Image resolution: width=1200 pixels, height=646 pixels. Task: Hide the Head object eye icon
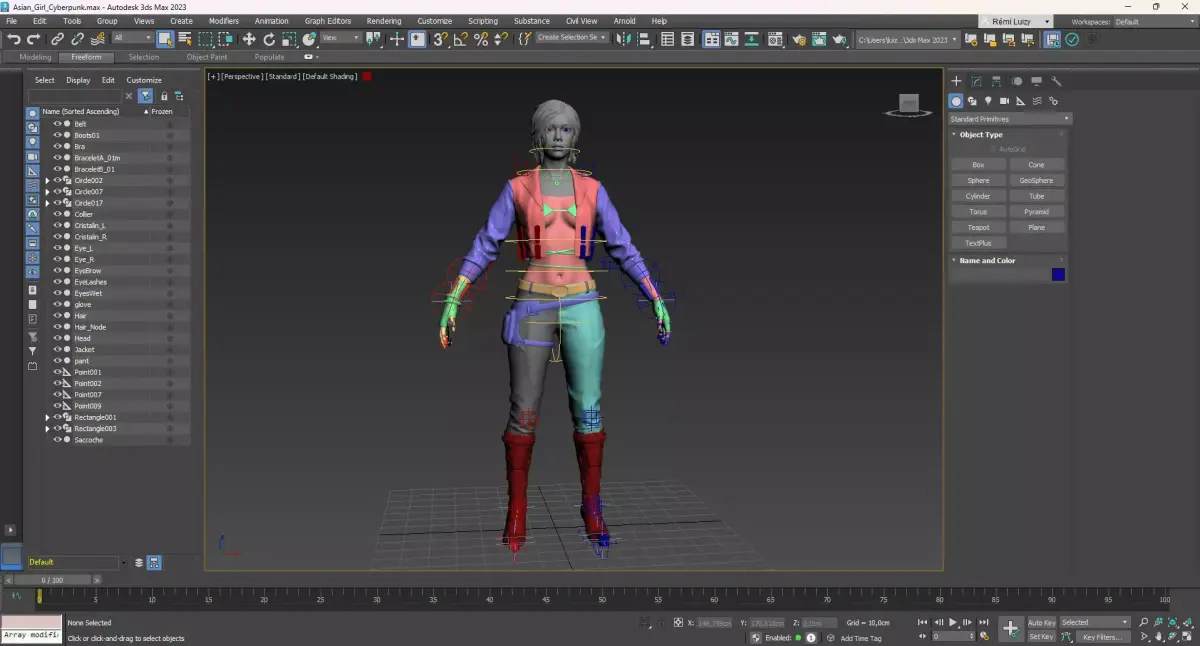point(57,338)
